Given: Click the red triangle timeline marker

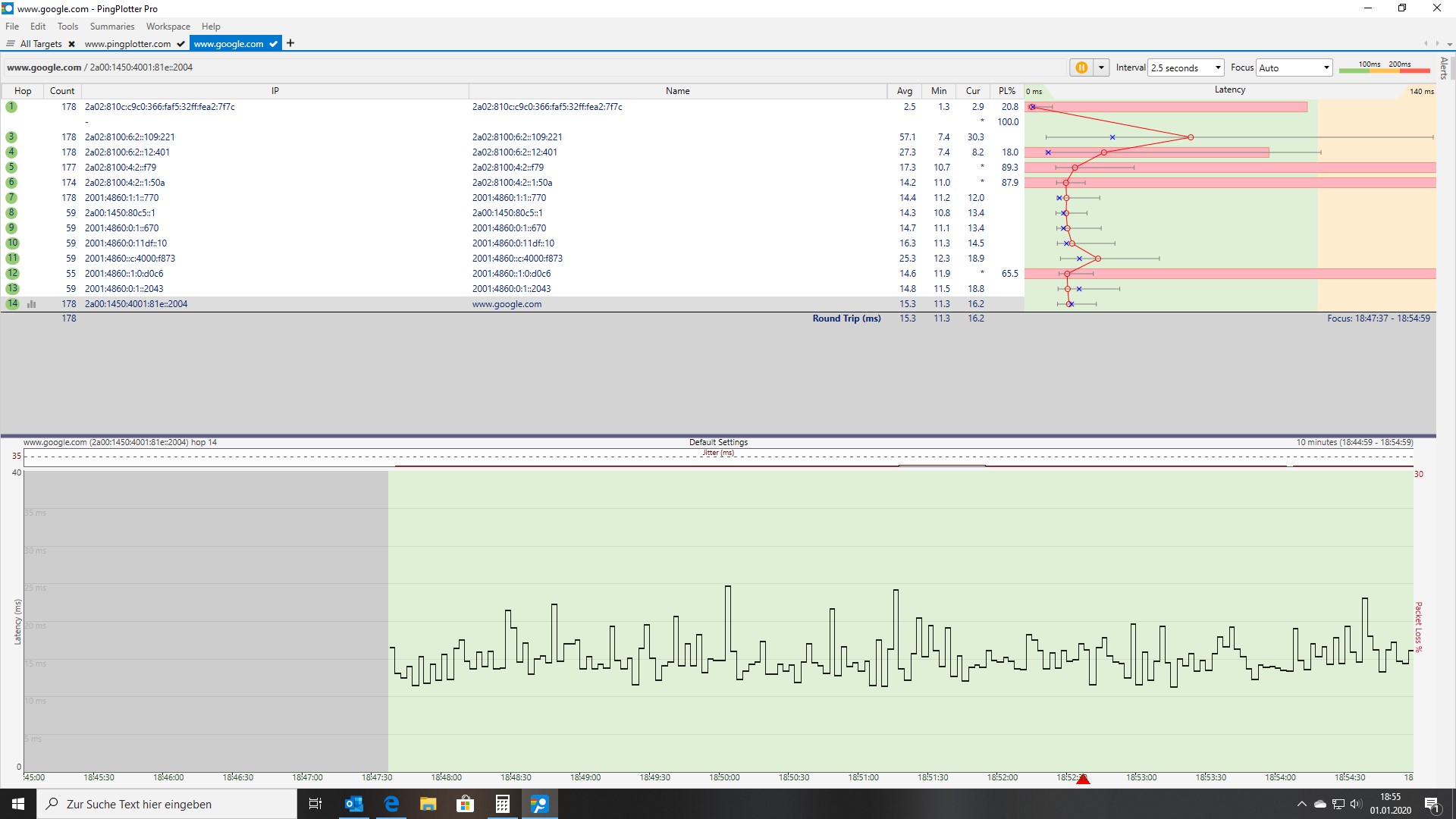Looking at the screenshot, I should 1083,780.
